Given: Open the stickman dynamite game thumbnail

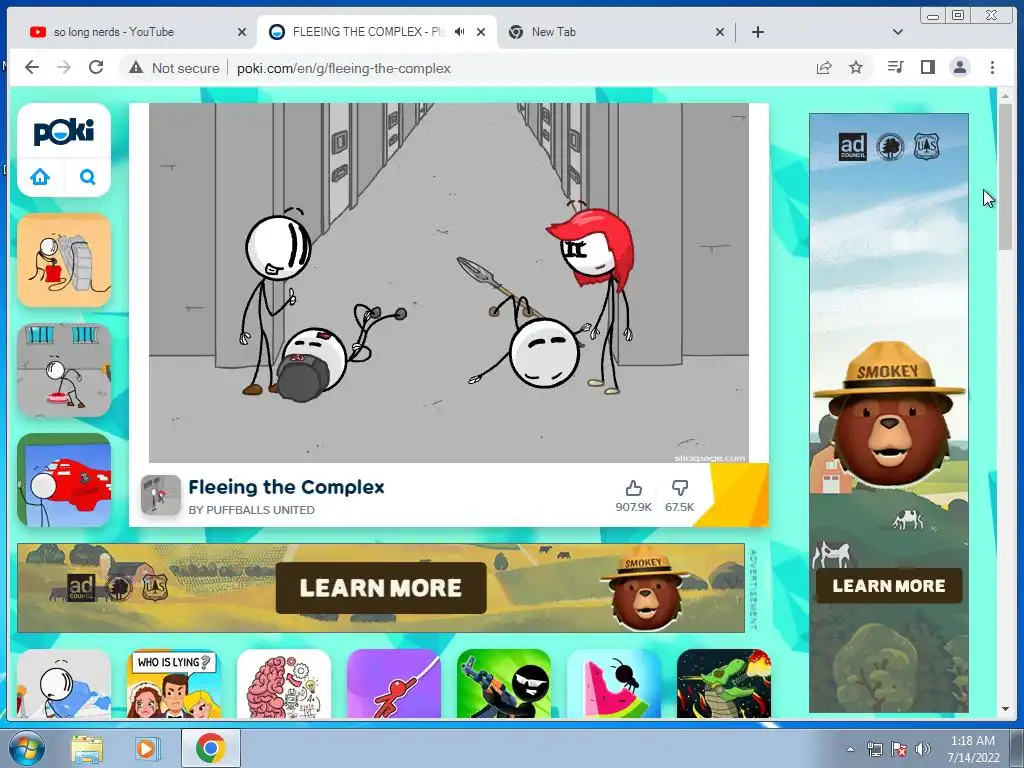Looking at the screenshot, I should [x=64, y=261].
